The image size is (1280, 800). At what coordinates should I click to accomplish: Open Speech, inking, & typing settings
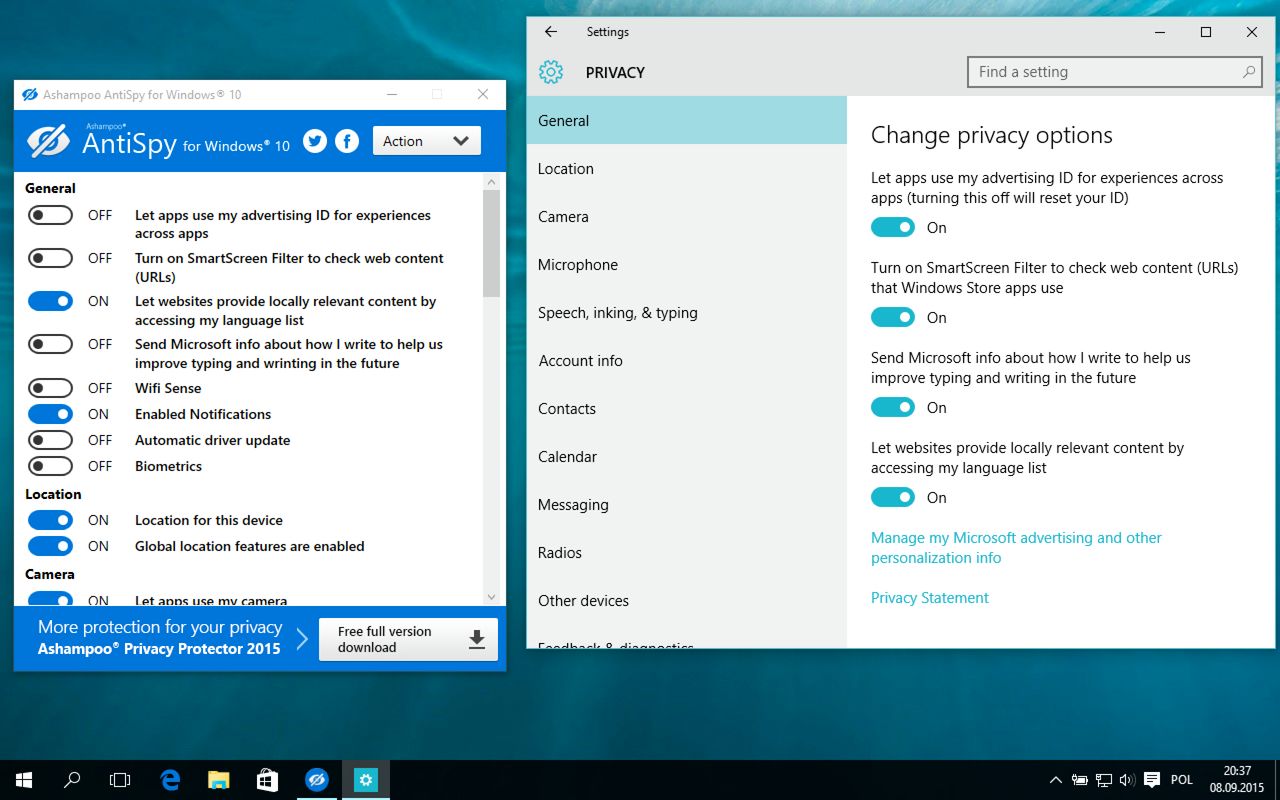(687, 313)
